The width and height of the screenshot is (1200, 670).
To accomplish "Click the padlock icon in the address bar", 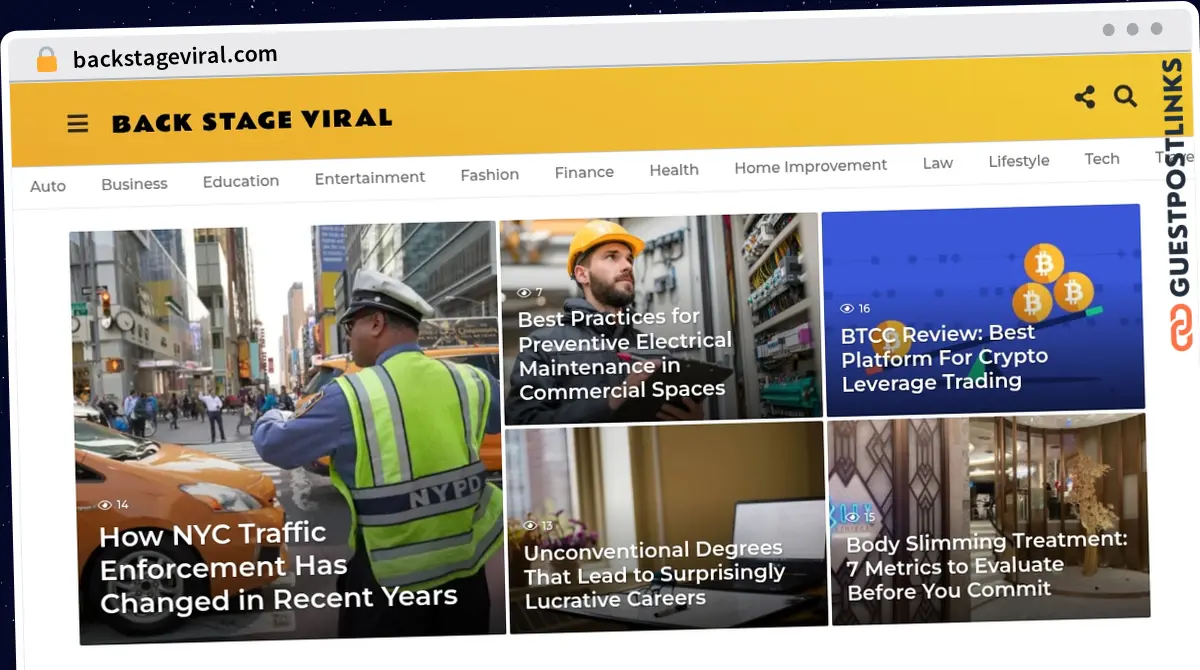I will click(45, 58).
